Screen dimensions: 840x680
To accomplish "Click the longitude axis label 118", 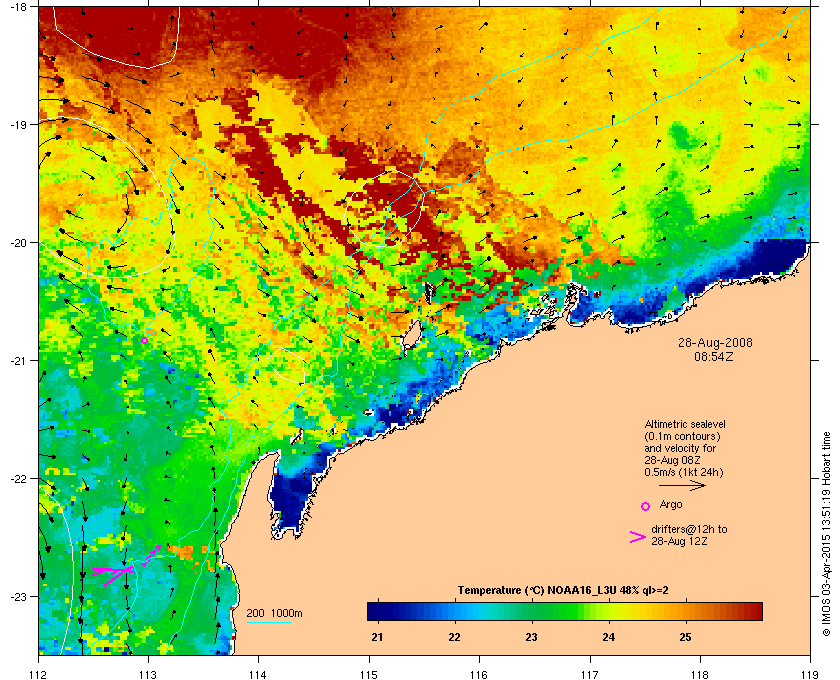I will [x=700, y=674].
